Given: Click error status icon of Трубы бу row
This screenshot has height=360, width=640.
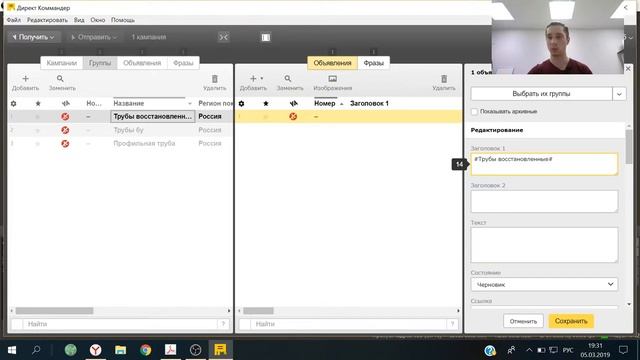Looking at the screenshot, I should click(x=65, y=130).
